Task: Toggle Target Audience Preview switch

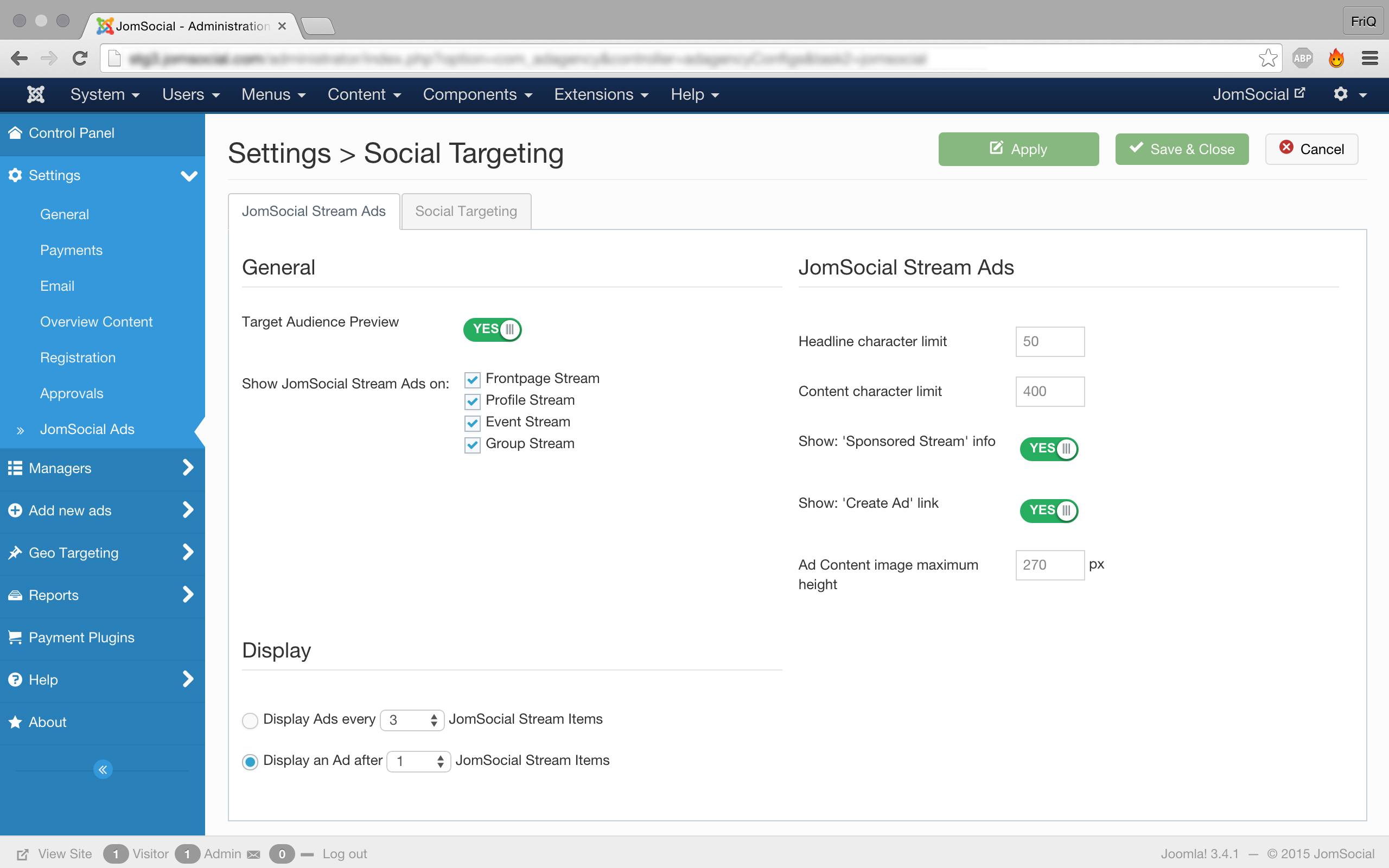Action: click(x=493, y=329)
